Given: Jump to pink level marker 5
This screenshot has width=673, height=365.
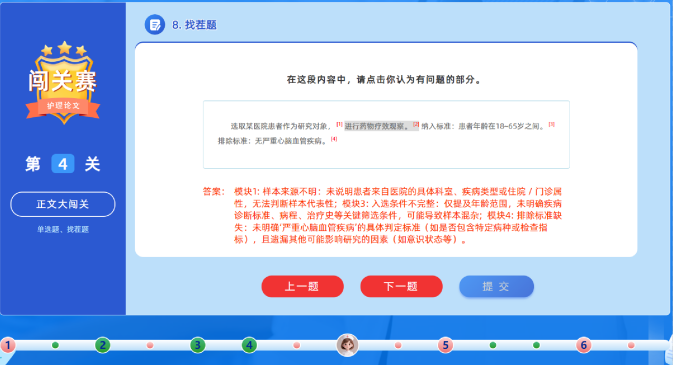Looking at the screenshot, I should click(x=446, y=345).
